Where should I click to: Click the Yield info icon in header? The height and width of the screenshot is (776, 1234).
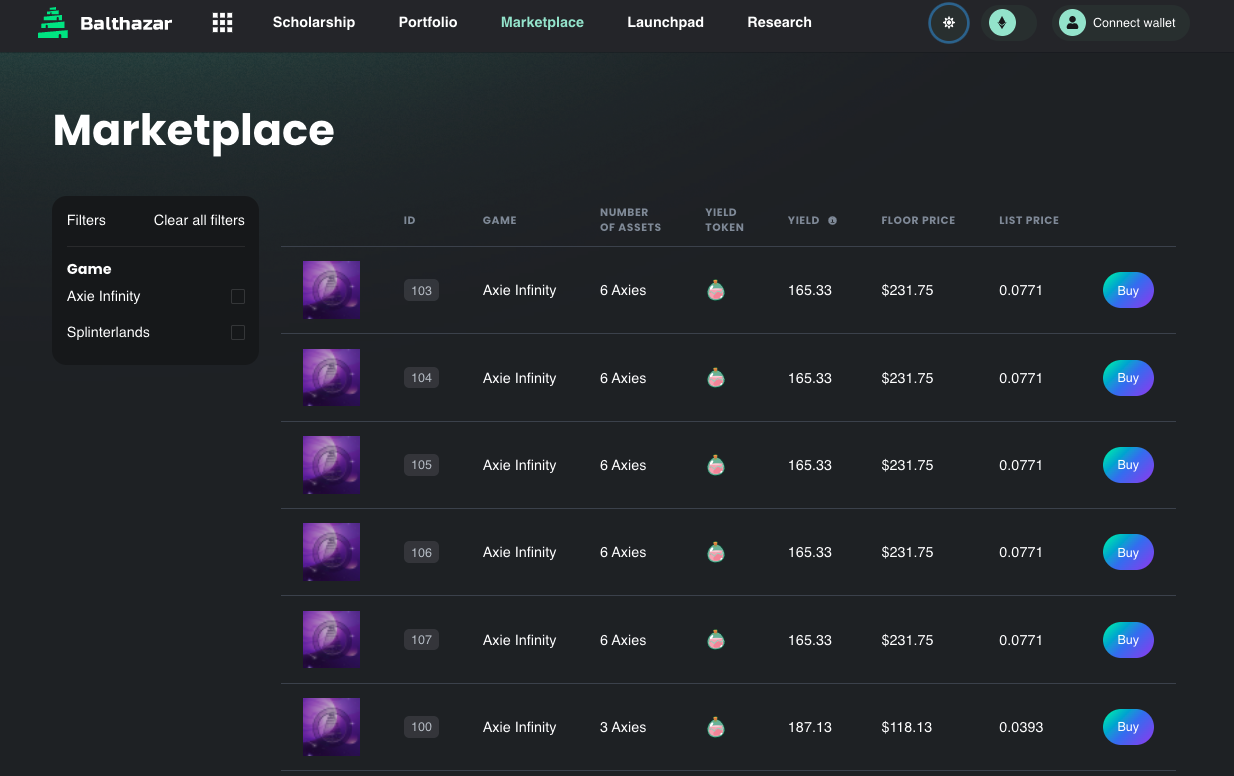832,221
